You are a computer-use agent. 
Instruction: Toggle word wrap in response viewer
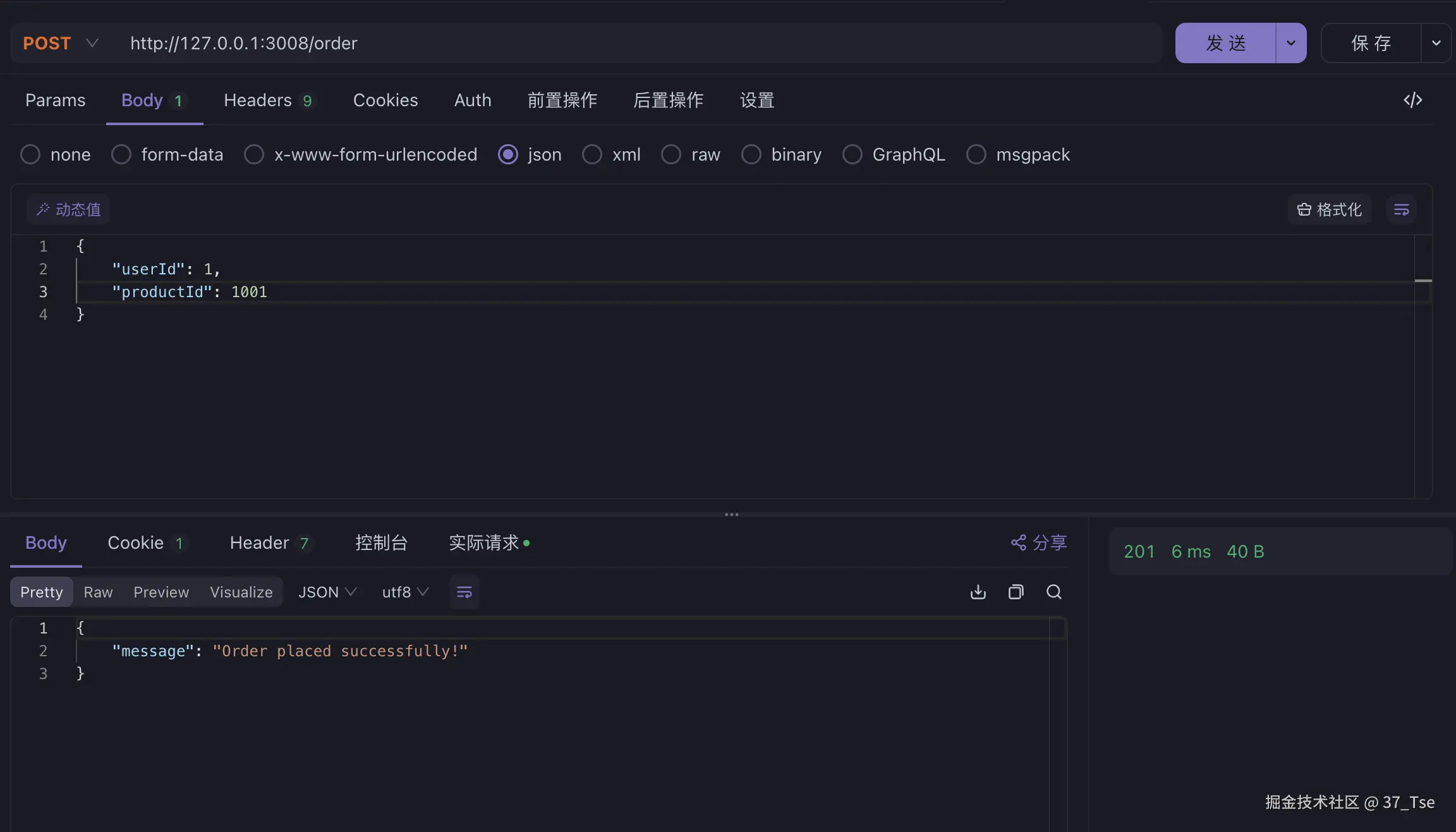tap(464, 592)
